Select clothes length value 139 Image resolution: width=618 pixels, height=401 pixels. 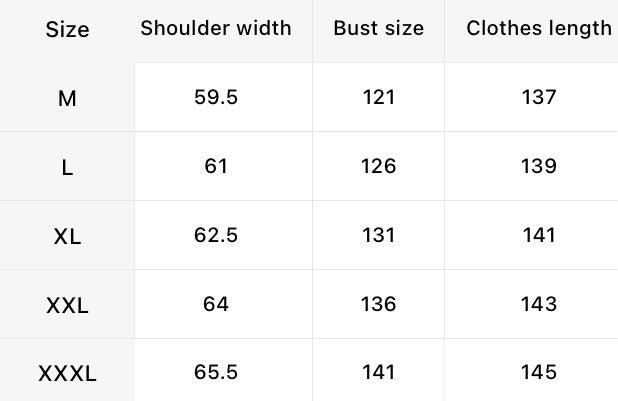point(539,166)
